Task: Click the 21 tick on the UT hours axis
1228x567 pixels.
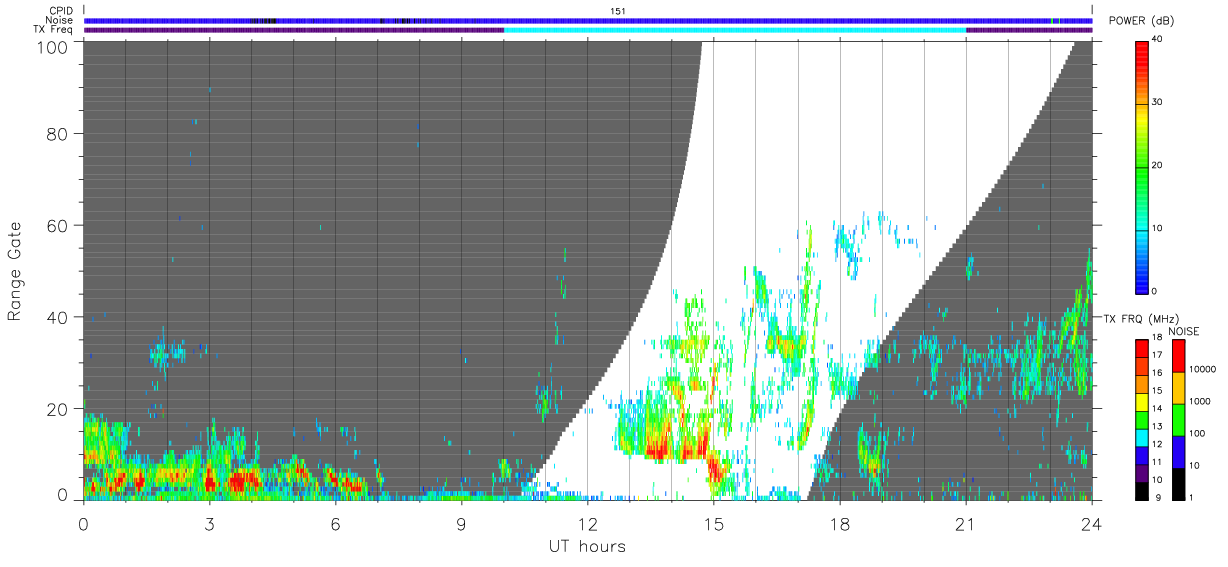Action: pos(965,523)
